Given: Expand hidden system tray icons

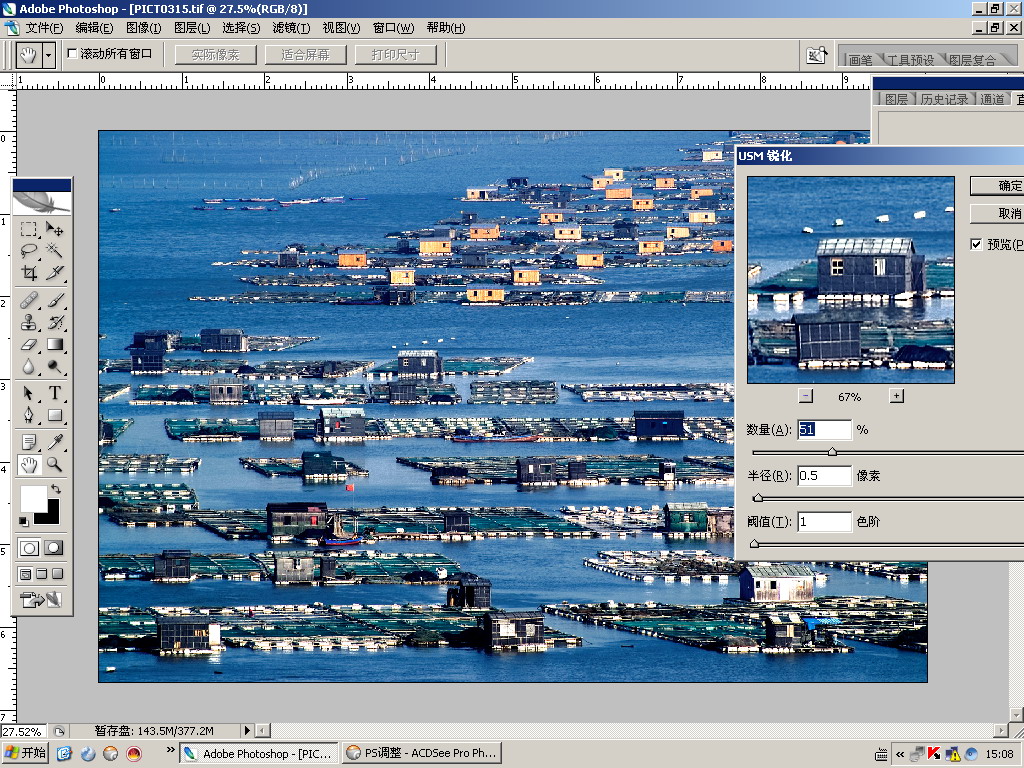Looking at the screenshot, I should pyautogui.click(x=900, y=754).
